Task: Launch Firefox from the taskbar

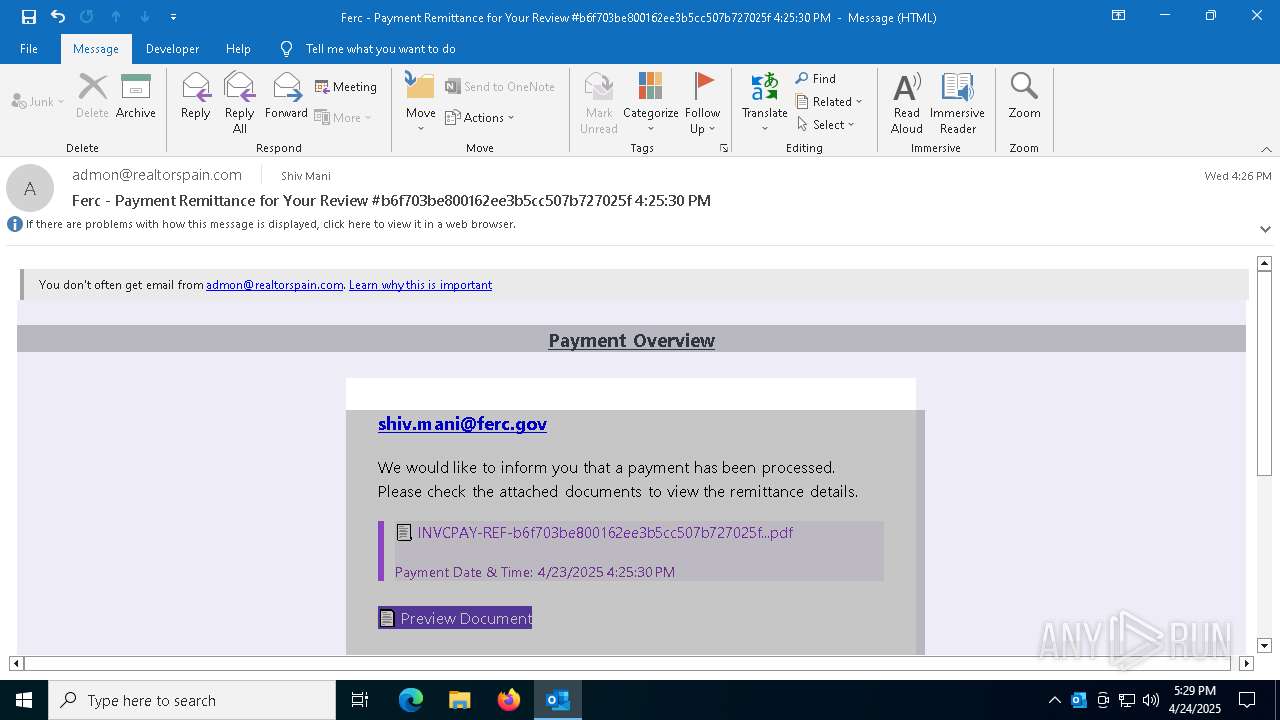Action: point(509,700)
